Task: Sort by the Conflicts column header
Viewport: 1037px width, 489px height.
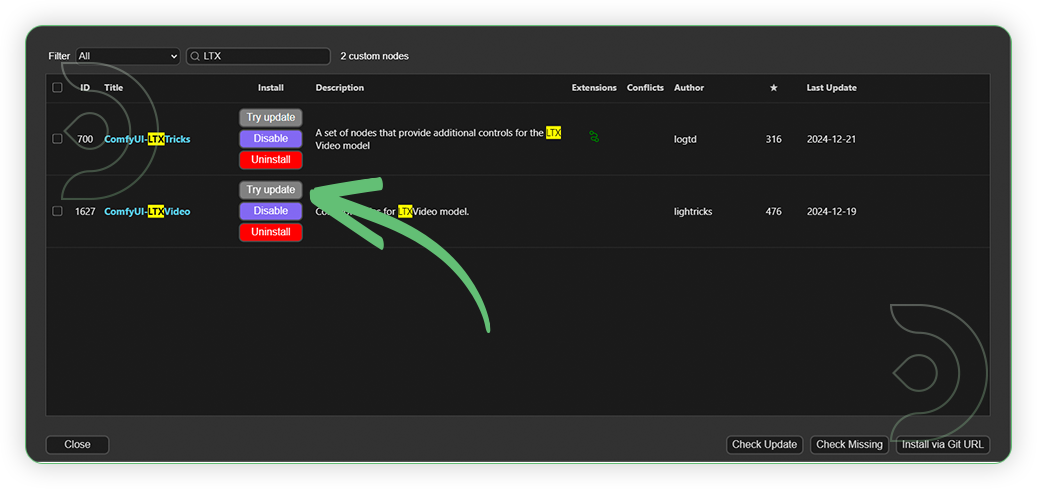Action: click(x=645, y=88)
